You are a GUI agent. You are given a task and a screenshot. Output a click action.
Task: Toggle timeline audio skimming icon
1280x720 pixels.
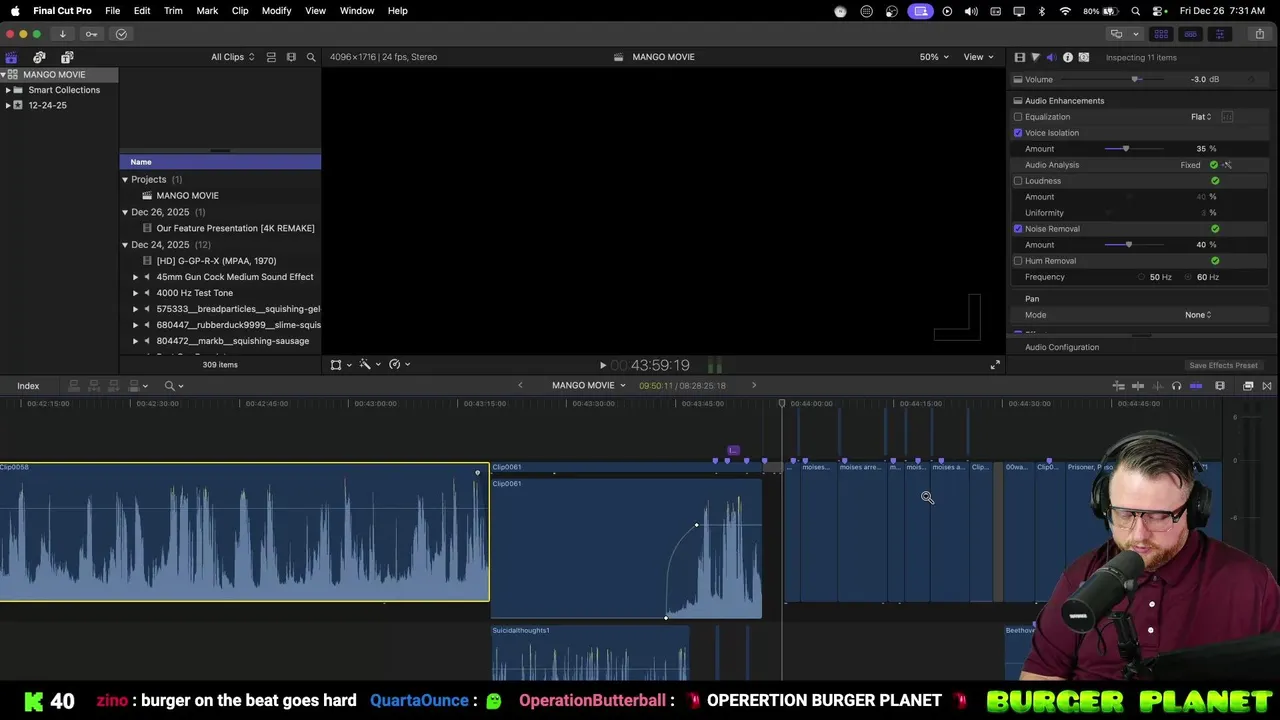(x=1157, y=386)
